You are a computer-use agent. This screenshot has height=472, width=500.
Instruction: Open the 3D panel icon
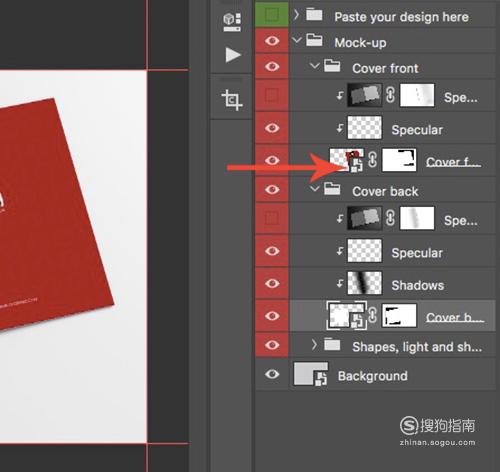[232, 22]
